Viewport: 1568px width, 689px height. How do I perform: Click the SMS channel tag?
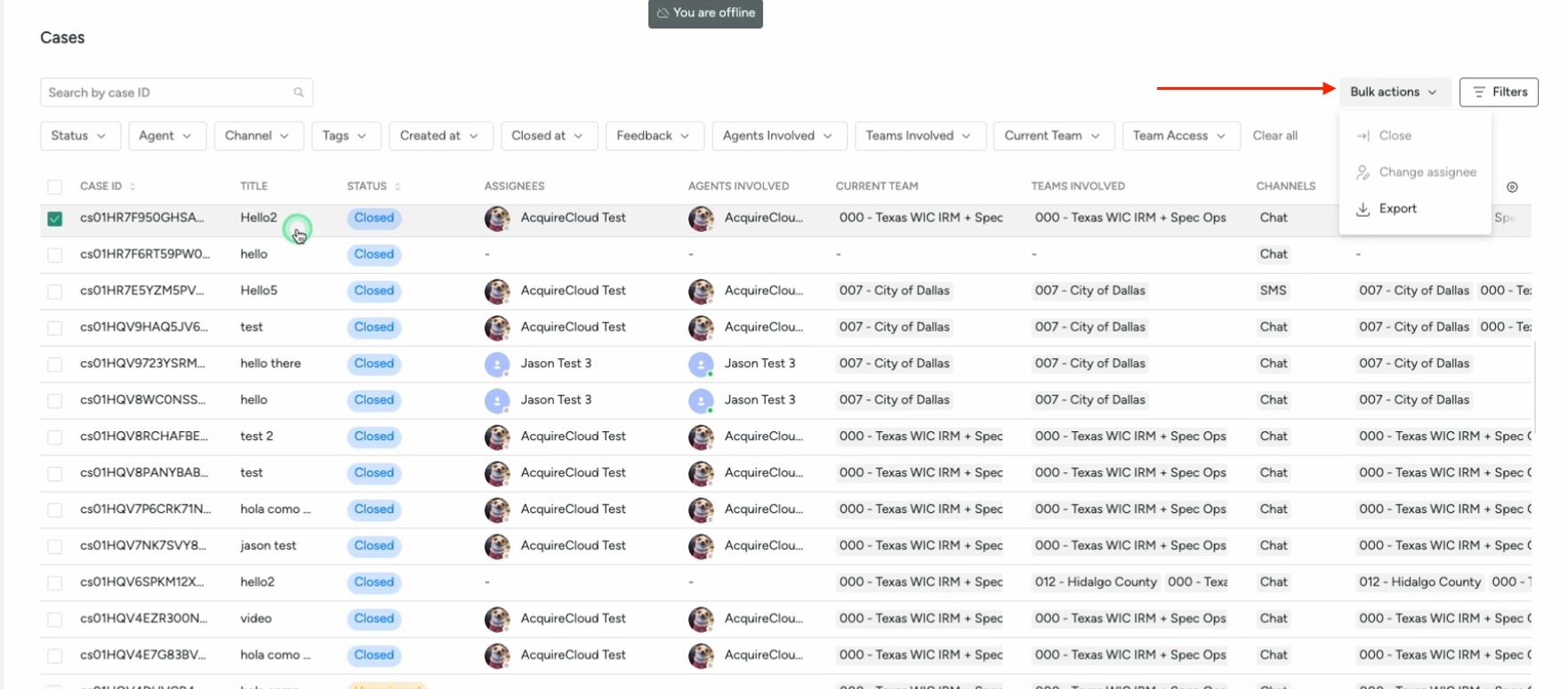tap(1274, 291)
